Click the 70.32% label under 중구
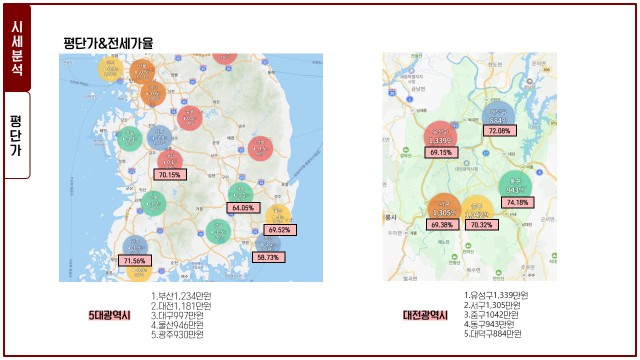Screen dimensions: 640x360 tap(482, 224)
